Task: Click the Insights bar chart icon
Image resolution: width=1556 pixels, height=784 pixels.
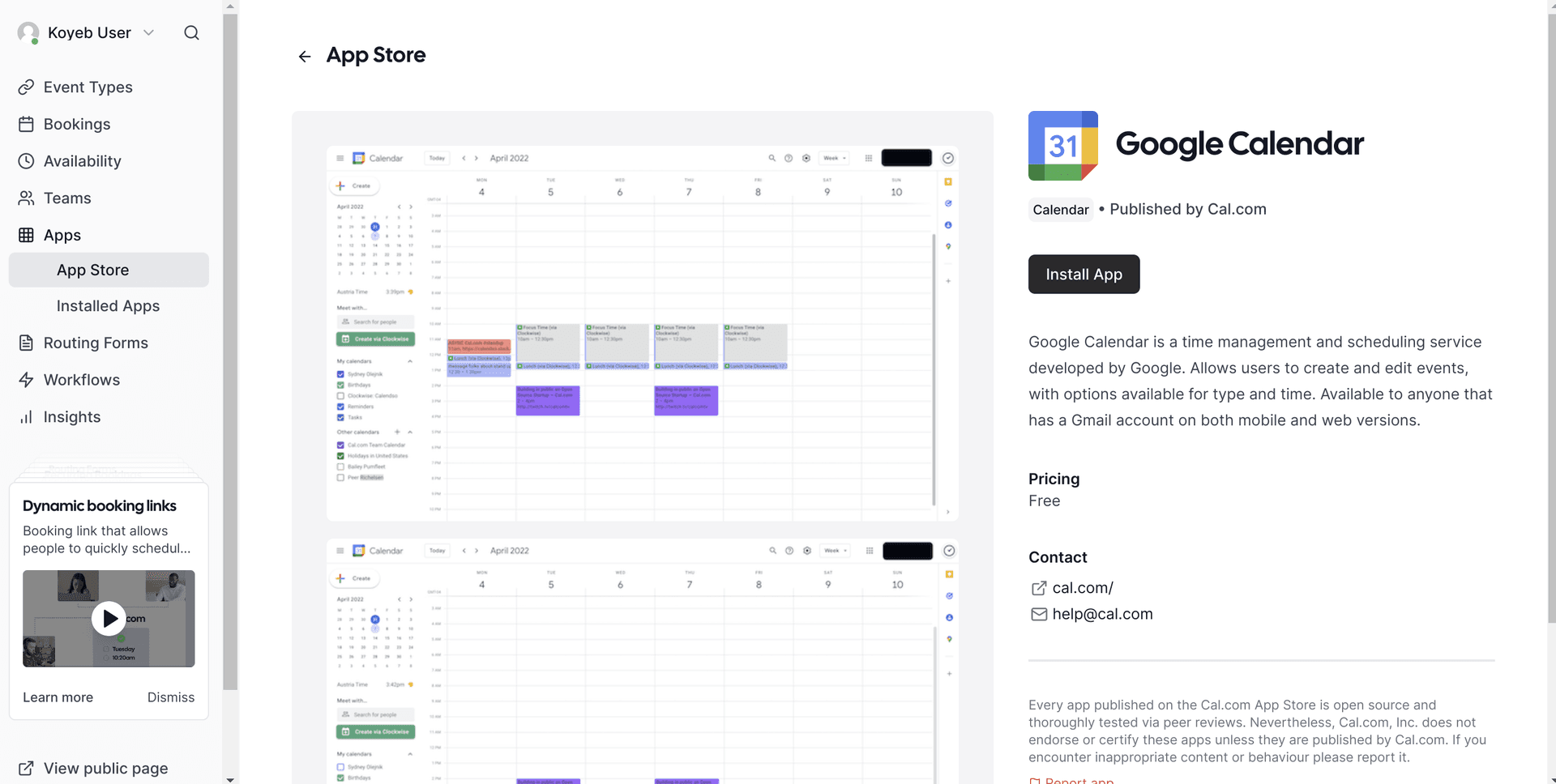Action: (26, 417)
